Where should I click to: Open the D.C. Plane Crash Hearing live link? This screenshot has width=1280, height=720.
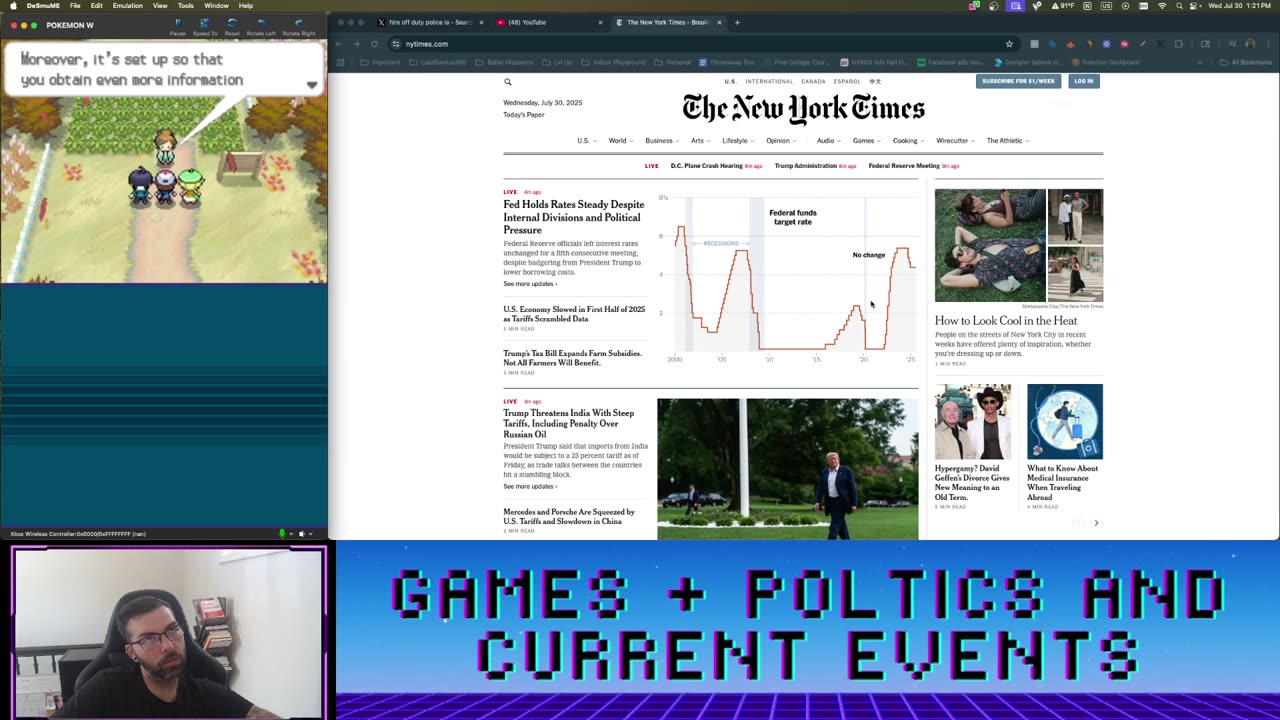tap(706, 166)
